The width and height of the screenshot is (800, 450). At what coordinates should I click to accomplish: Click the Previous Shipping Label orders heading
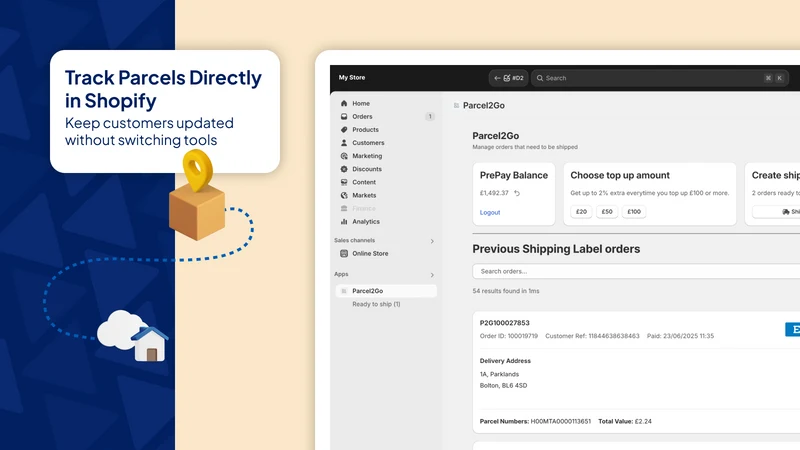(x=556, y=249)
